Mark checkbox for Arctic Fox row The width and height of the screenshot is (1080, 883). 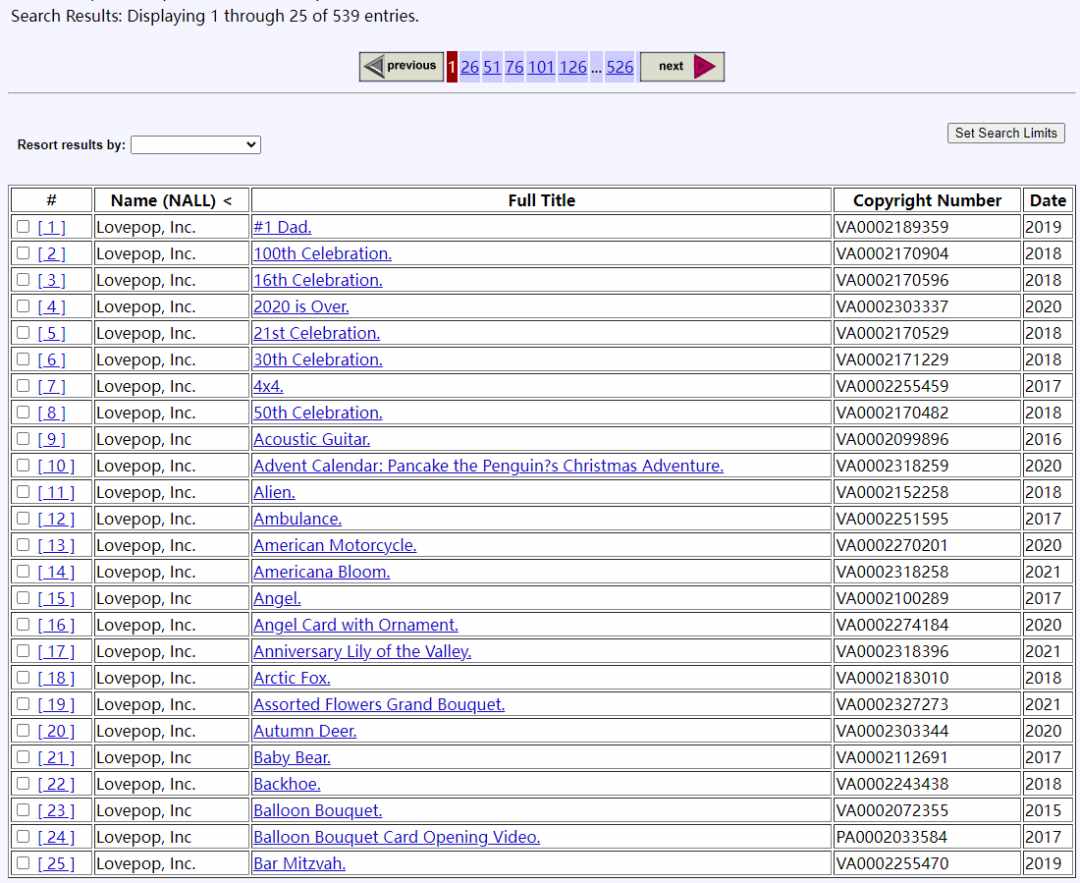click(x=23, y=678)
